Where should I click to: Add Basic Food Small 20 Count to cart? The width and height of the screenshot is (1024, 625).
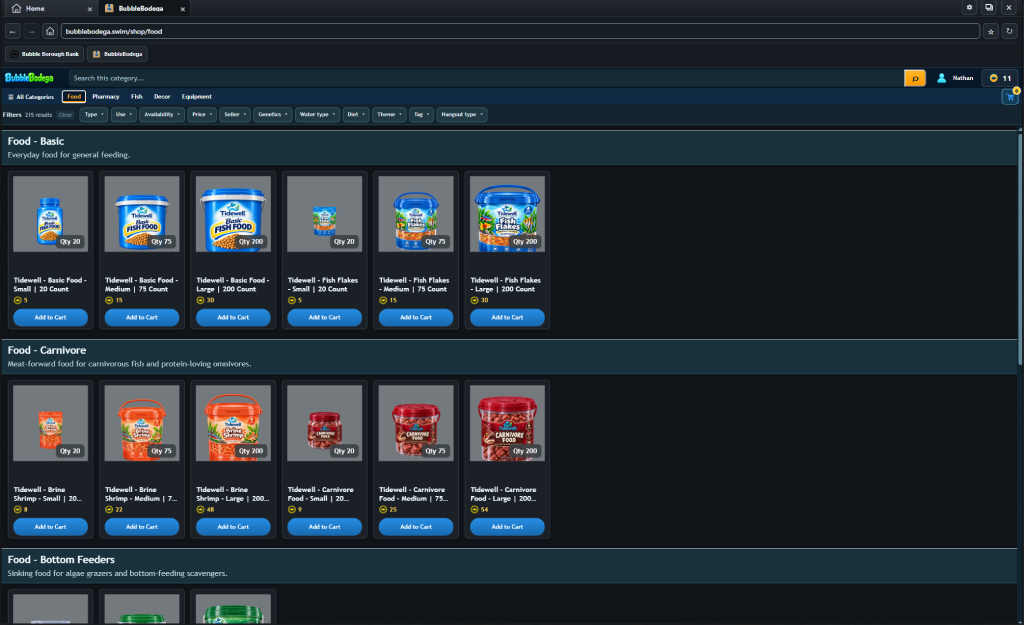tap(50, 317)
